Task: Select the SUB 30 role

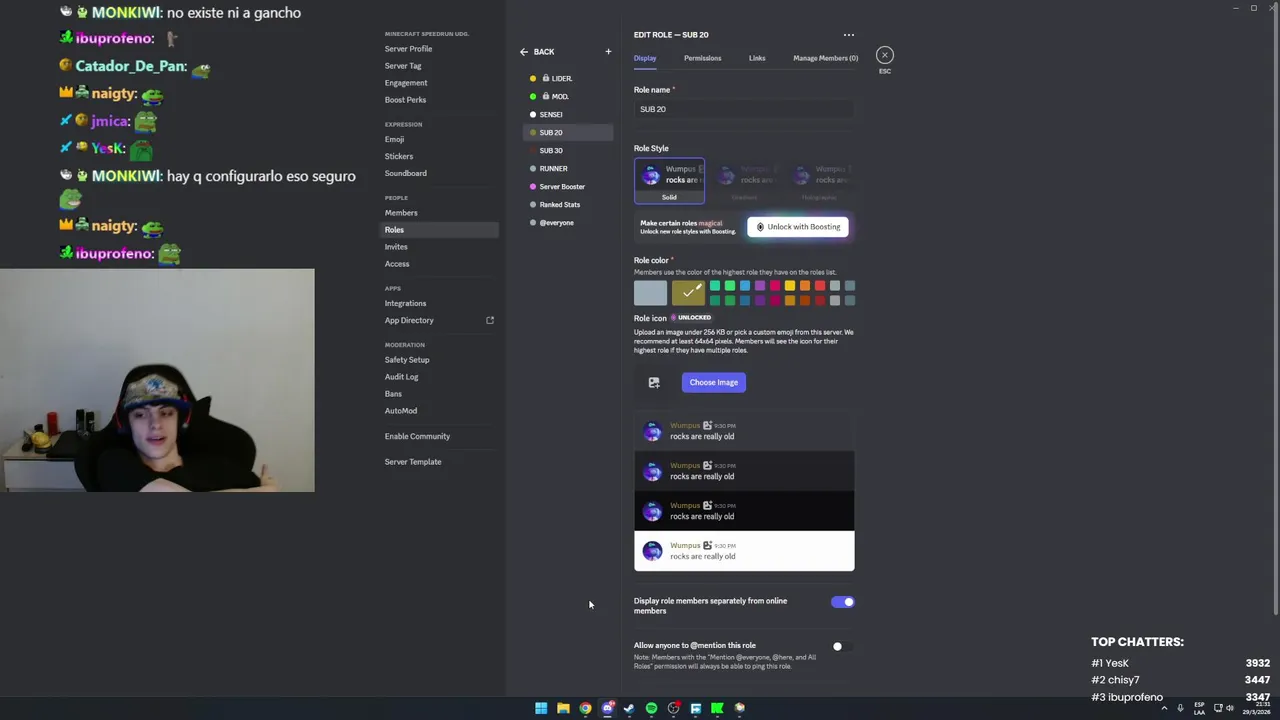Action: (x=567, y=150)
